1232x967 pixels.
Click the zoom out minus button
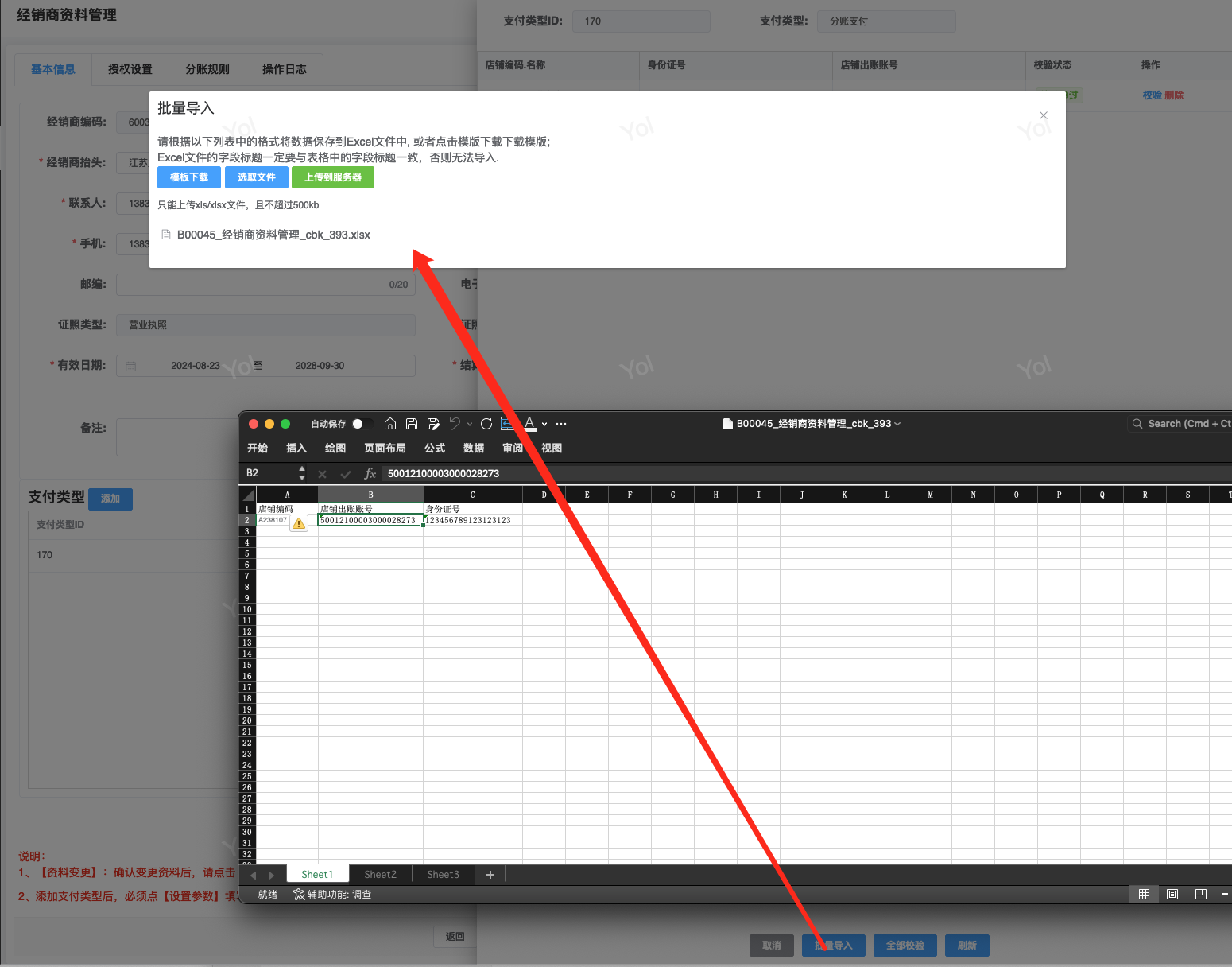1226,895
